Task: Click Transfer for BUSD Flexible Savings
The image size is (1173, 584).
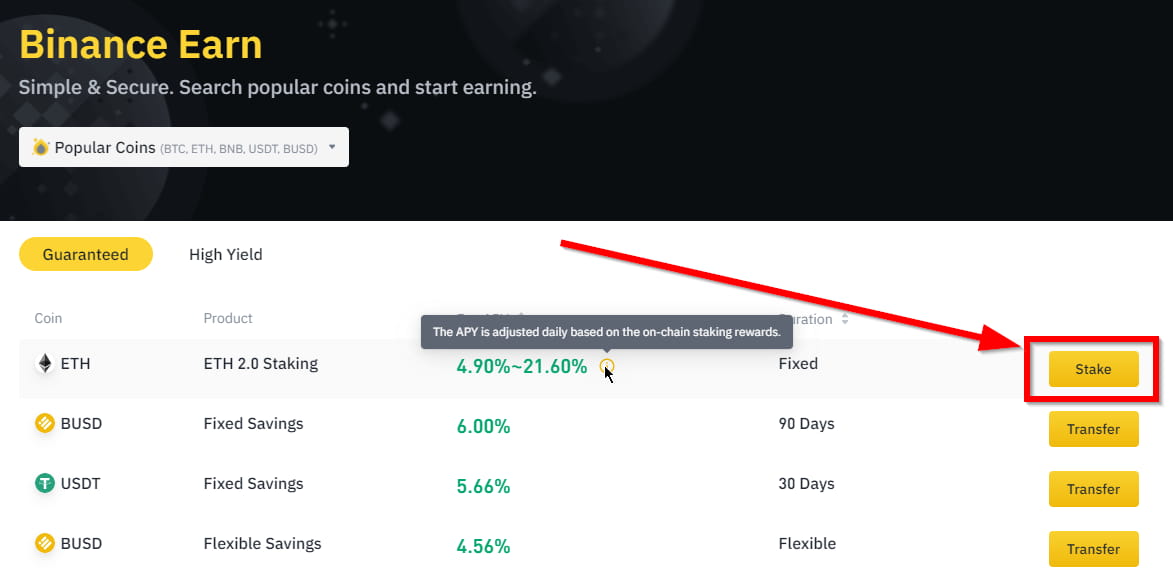Action: coord(1093,549)
